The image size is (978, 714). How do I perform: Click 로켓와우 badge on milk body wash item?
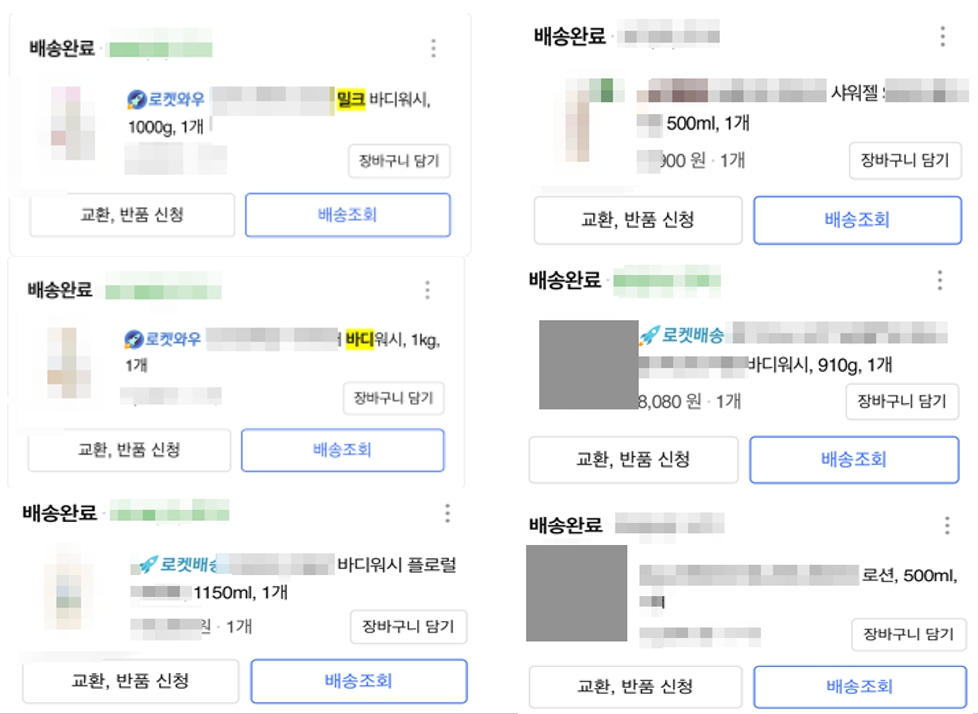(166, 99)
